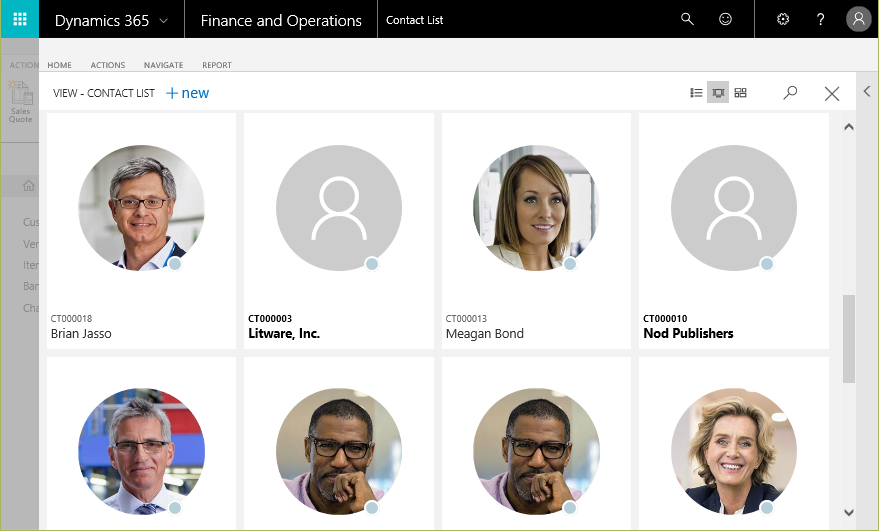The height and width of the screenshot is (531, 879).
Task: Click contact number CT000010
Action: pyautogui.click(x=665, y=318)
